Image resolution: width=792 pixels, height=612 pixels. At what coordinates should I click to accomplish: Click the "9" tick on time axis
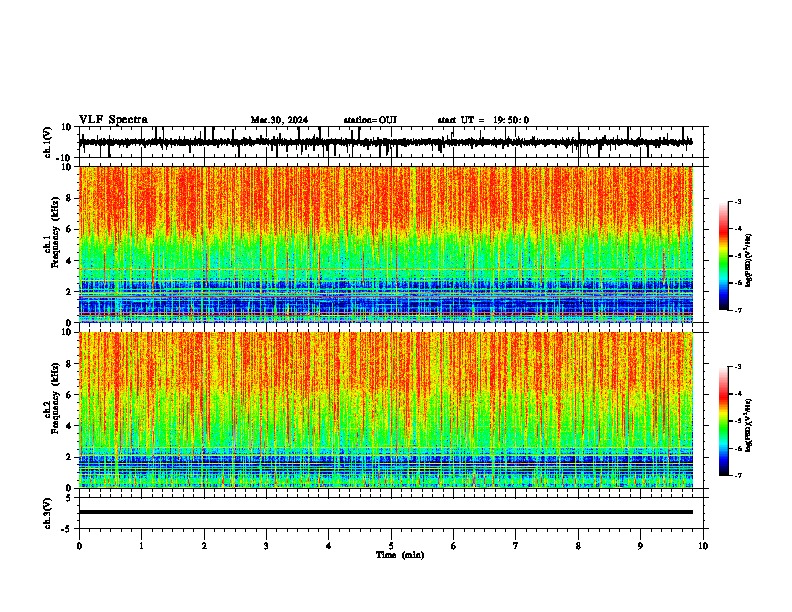click(640, 546)
